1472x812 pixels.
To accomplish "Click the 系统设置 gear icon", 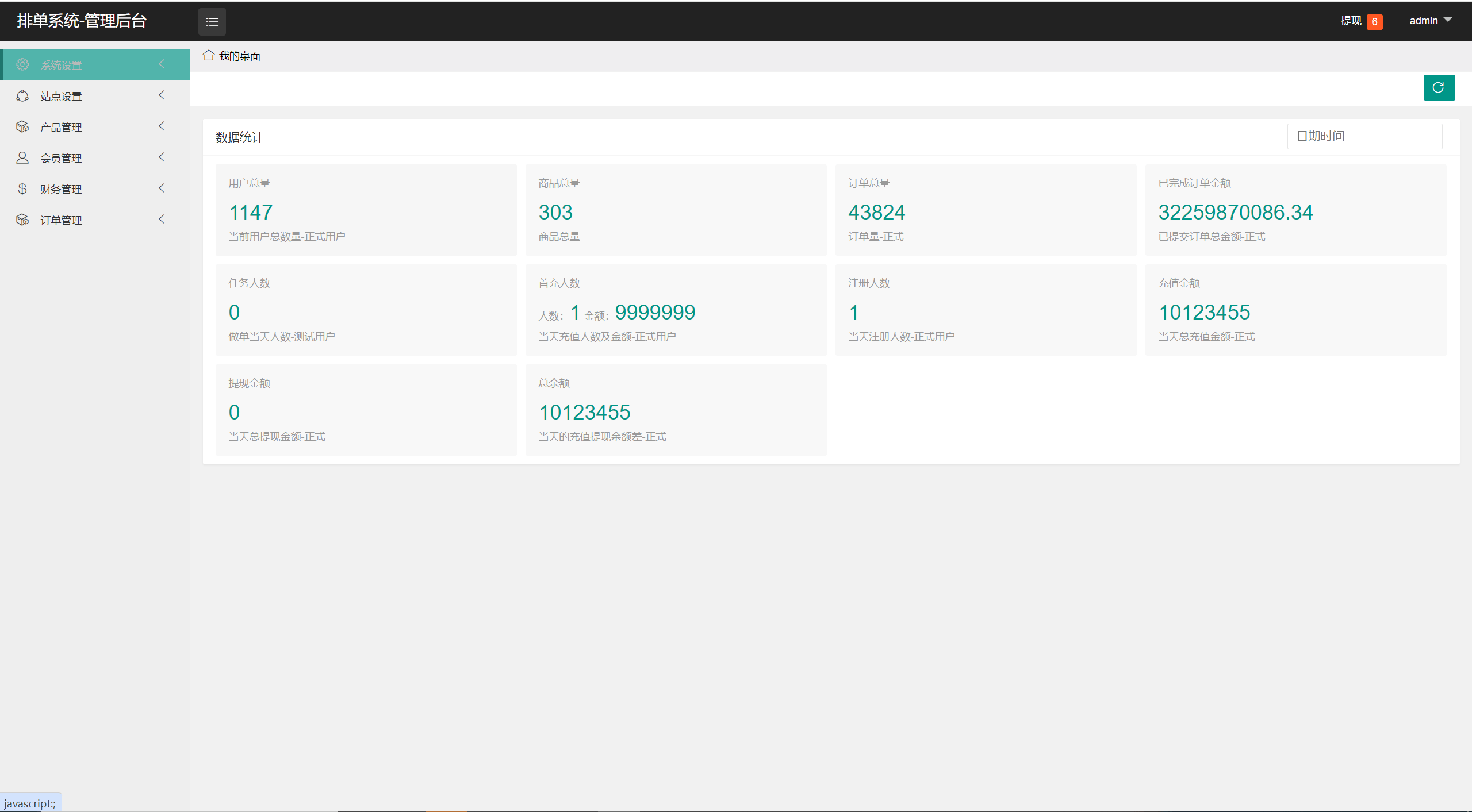I will tap(22, 64).
